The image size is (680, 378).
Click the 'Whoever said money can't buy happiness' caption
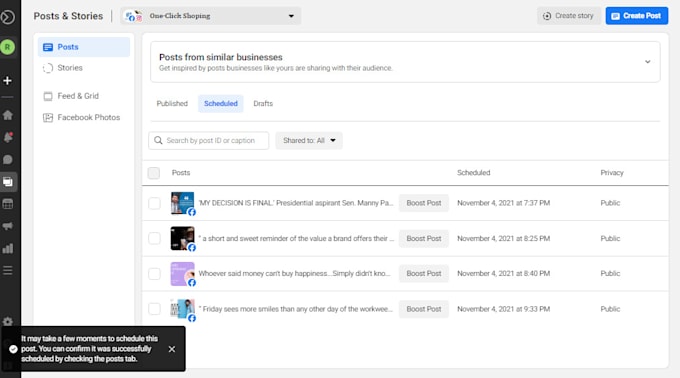[x=294, y=274]
